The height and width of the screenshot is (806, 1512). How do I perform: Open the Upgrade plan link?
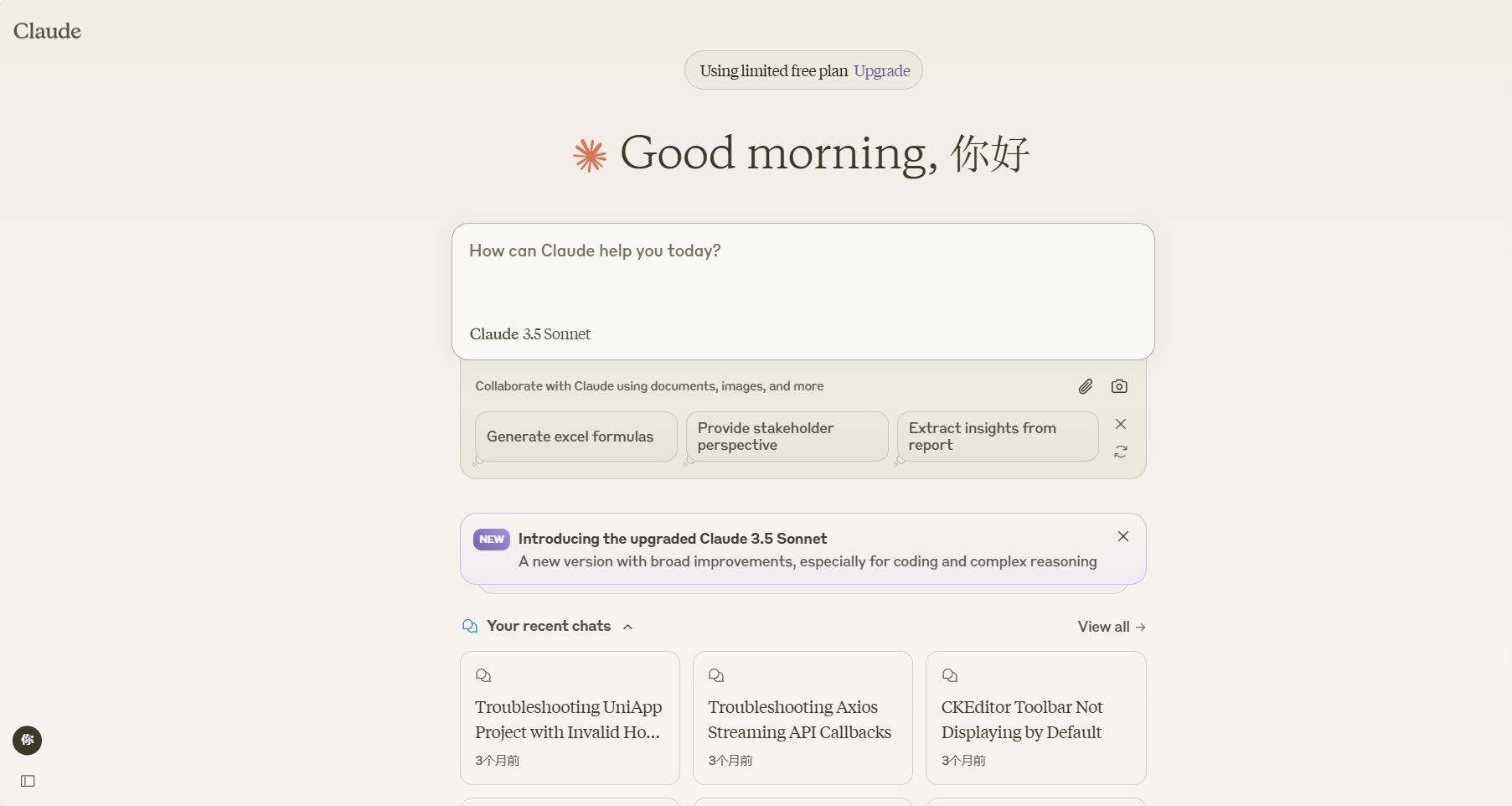pos(881,70)
